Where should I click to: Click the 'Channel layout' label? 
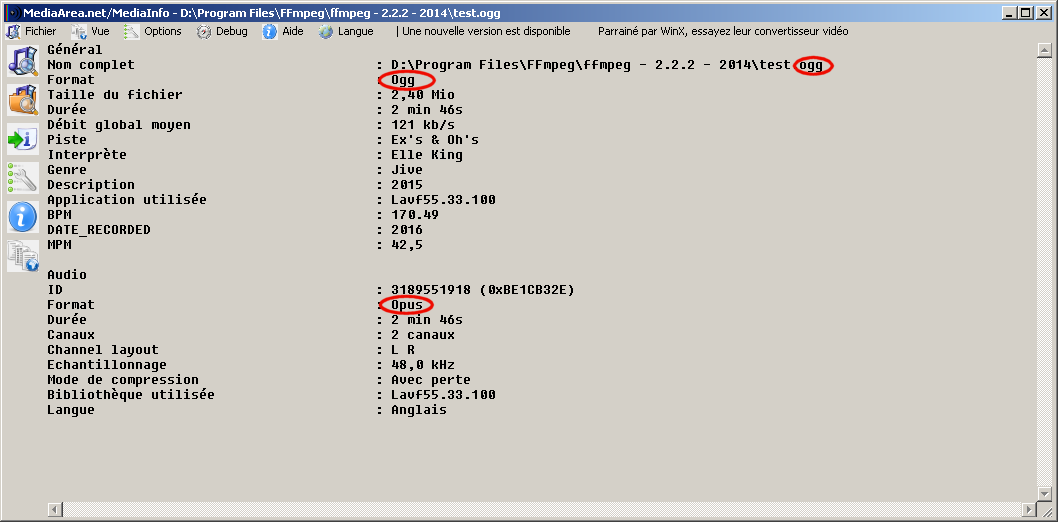[103, 350]
